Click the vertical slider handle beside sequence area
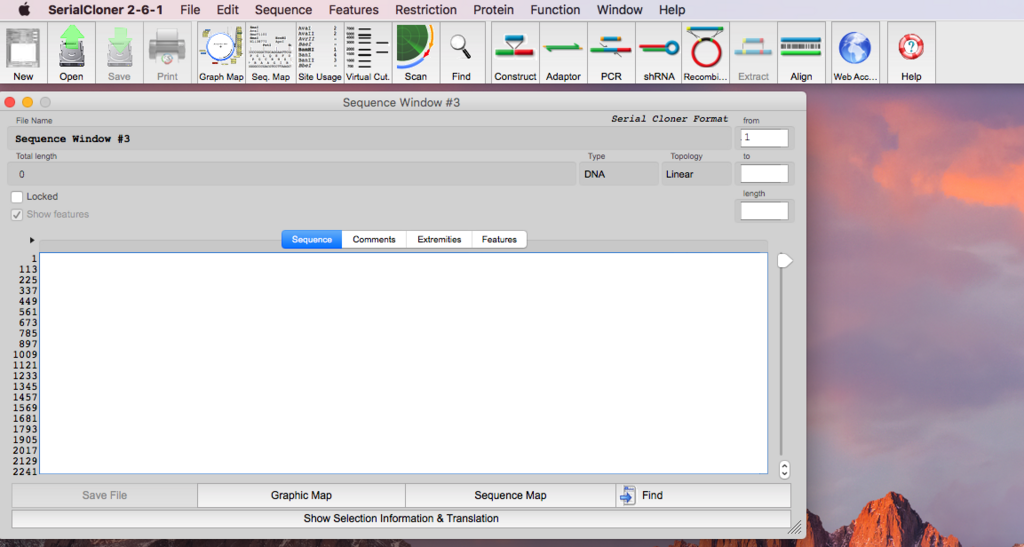 (785, 261)
